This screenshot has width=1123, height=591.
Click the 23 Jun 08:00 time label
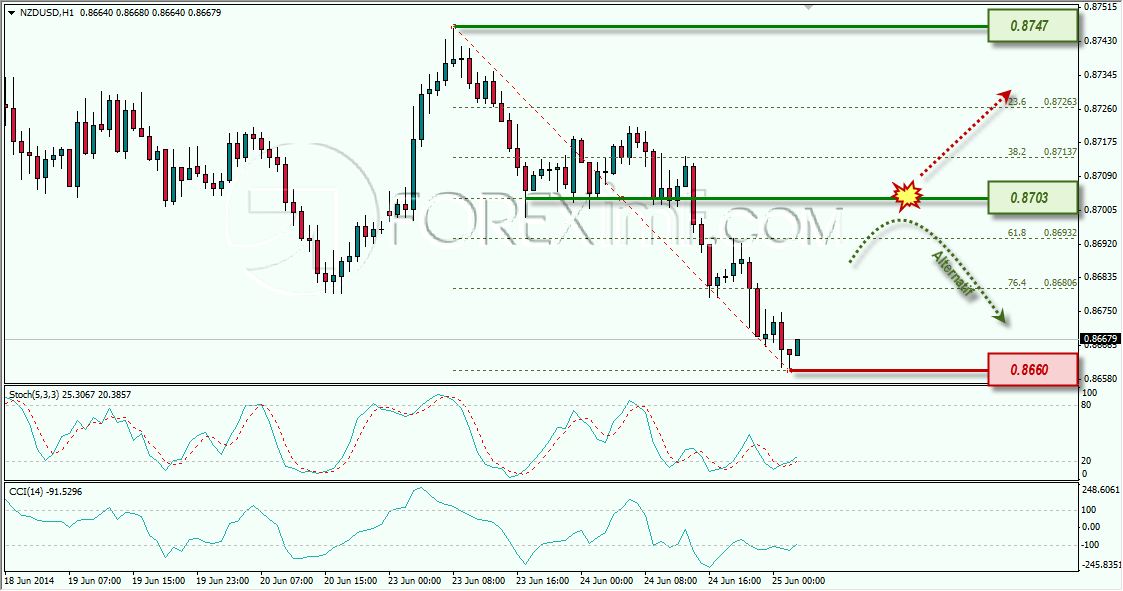point(478,581)
